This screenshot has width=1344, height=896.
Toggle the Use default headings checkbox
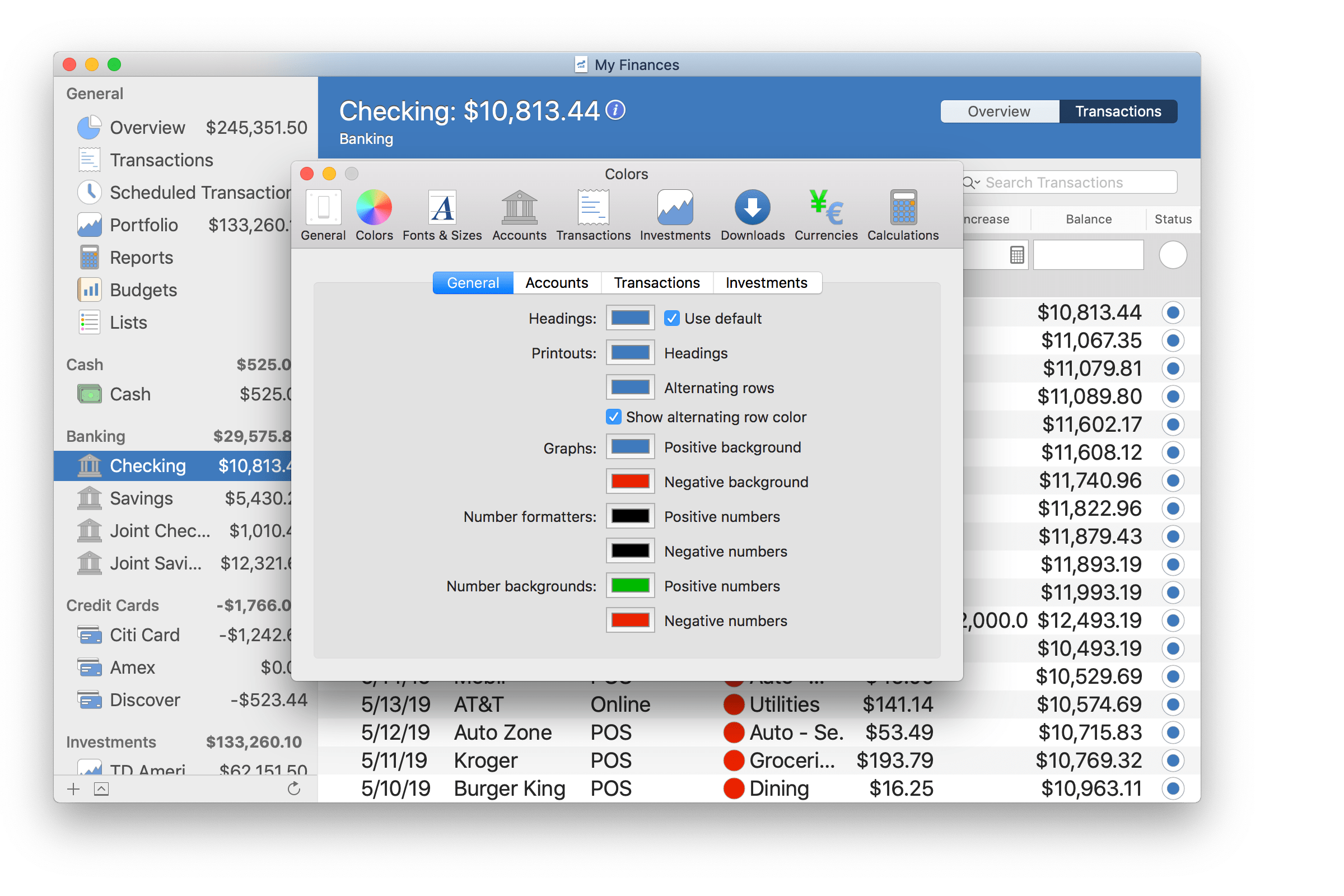coord(672,318)
